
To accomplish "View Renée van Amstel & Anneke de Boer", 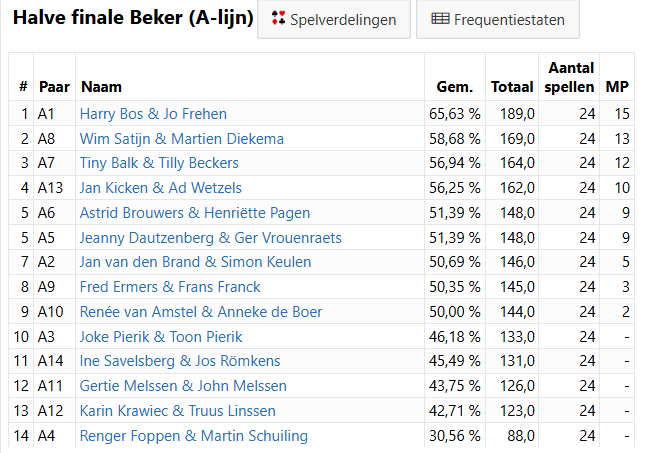I will click(201, 312).
